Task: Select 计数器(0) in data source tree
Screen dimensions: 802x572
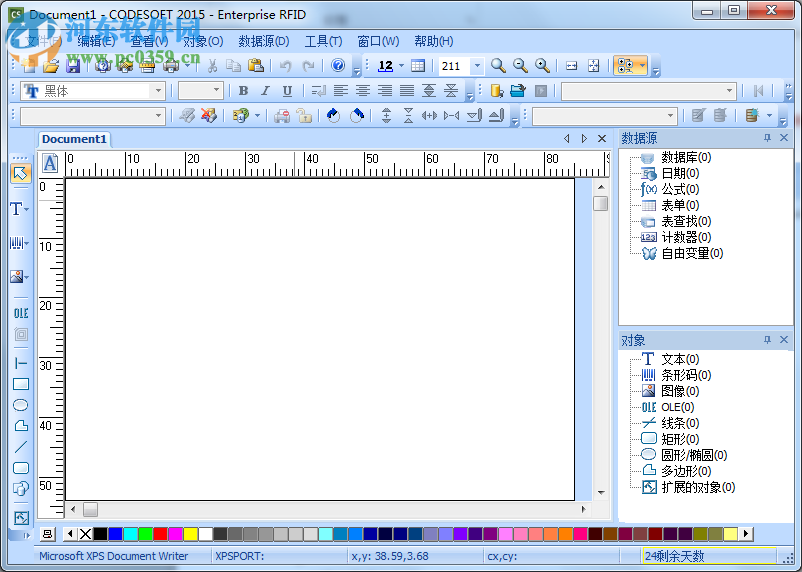Action: [686, 237]
